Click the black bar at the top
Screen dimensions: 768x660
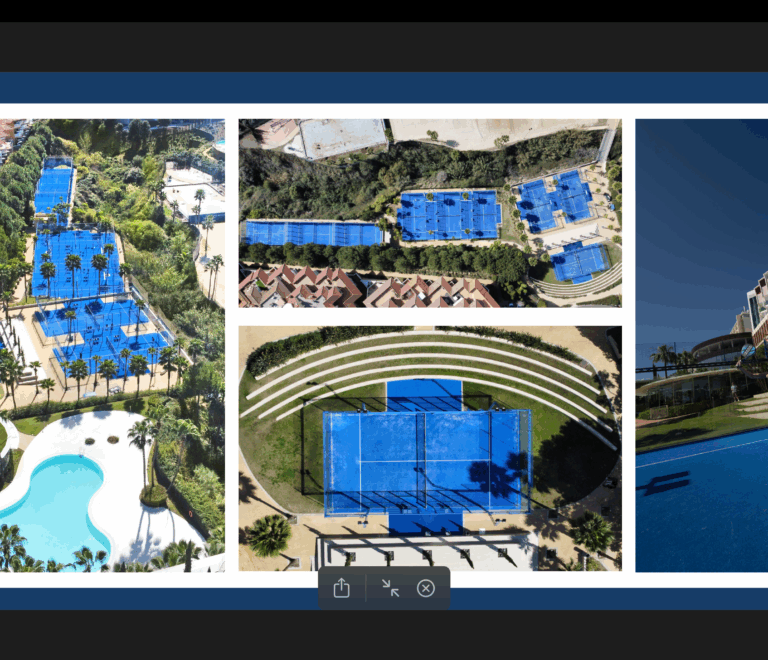(384, 11)
